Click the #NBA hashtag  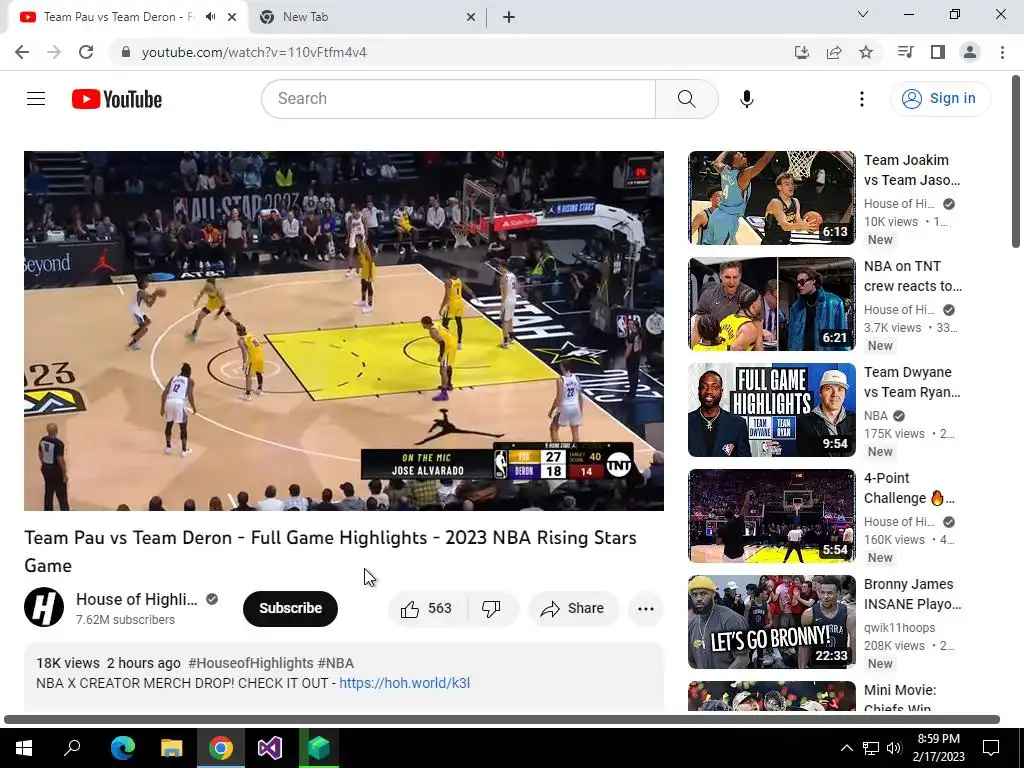pos(336,664)
